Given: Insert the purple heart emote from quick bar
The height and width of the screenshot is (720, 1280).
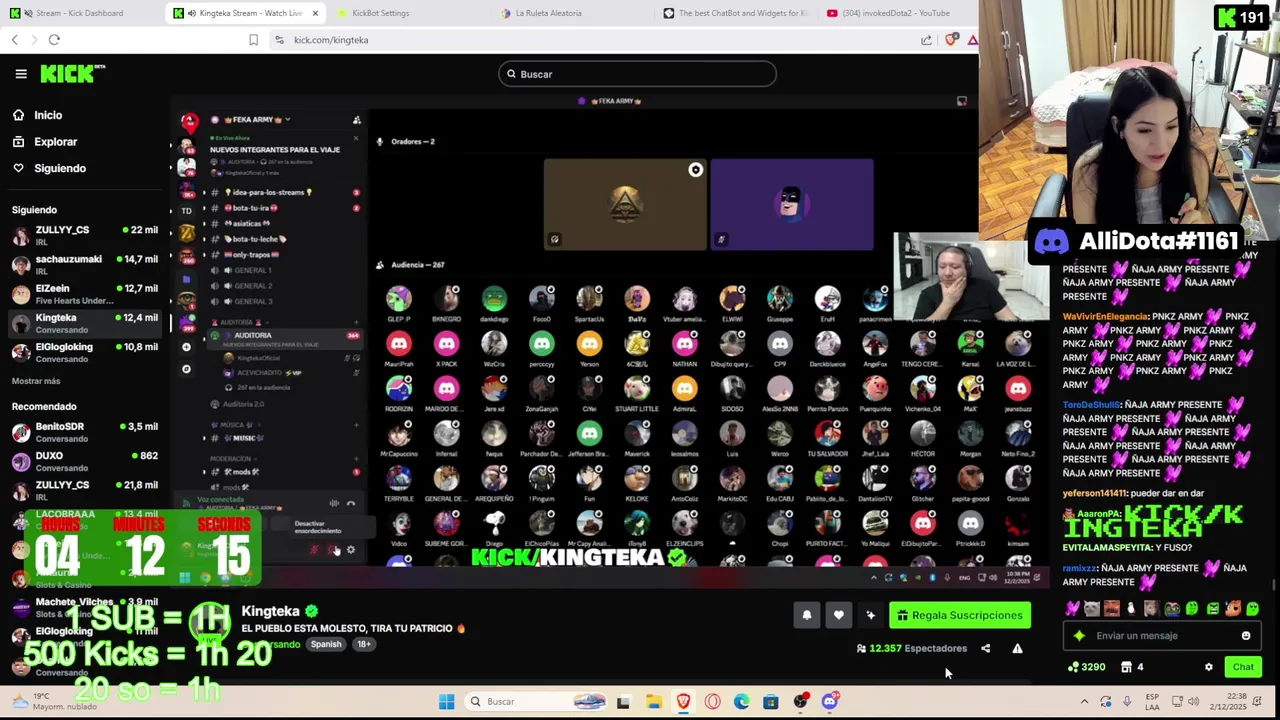Looking at the screenshot, I should (1073, 608).
